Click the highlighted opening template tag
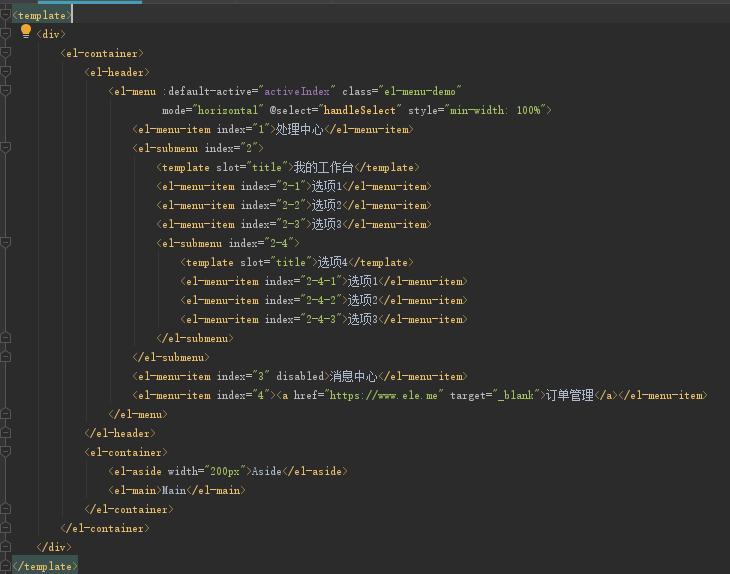The width and height of the screenshot is (730, 574). pyautogui.click(x=42, y=15)
